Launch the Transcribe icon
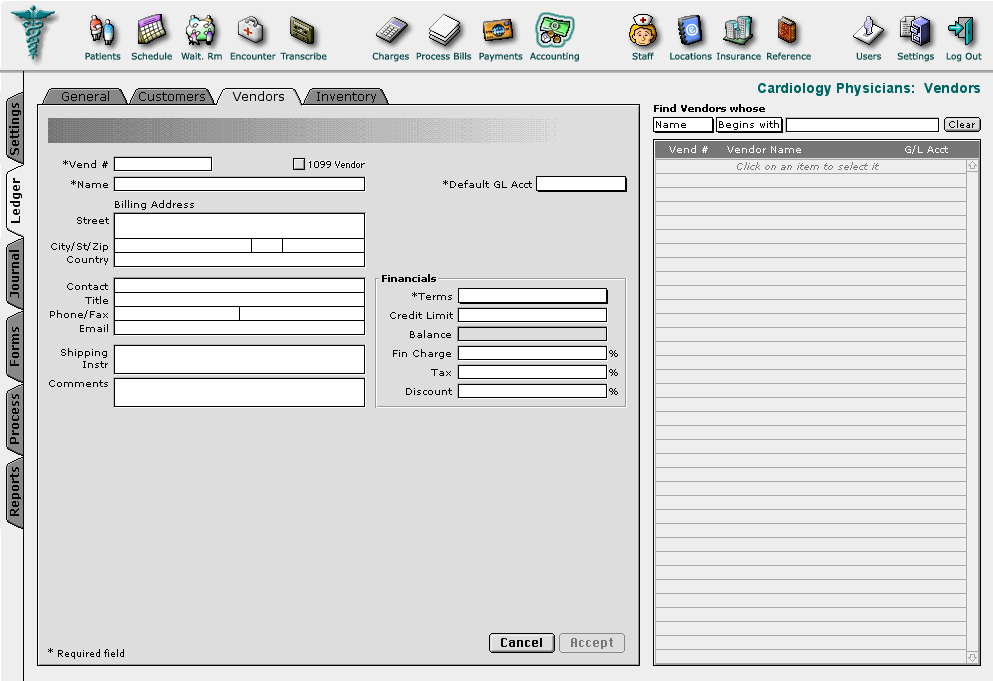 click(302, 31)
